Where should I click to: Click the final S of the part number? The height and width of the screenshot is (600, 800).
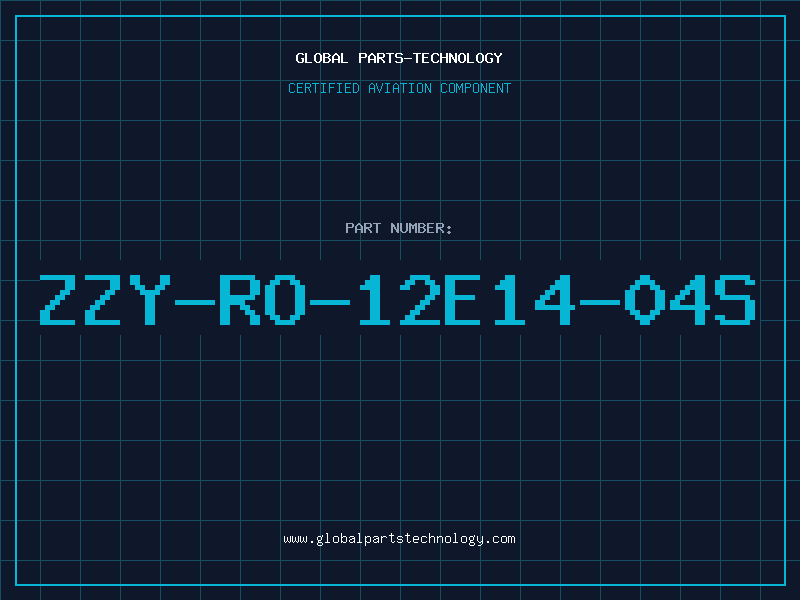pos(735,300)
